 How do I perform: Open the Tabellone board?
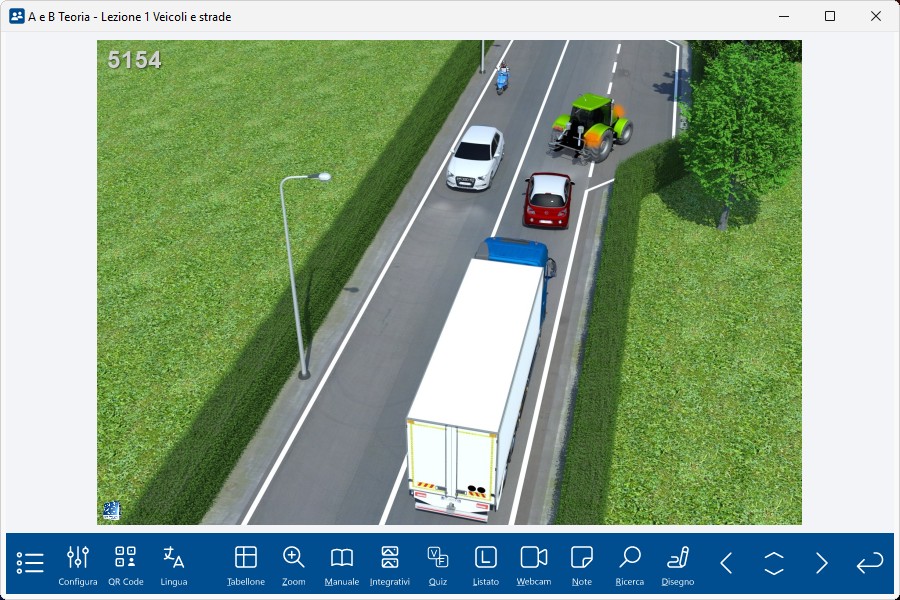click(x=246, y=564)
